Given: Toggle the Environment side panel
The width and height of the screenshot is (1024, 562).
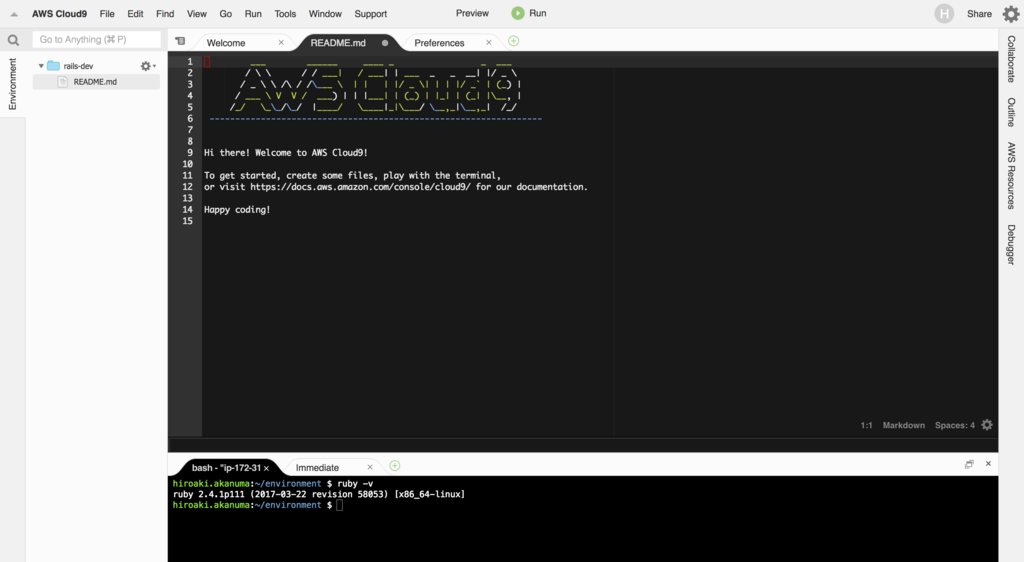Looking at the screenshot, I should (12, 84).
